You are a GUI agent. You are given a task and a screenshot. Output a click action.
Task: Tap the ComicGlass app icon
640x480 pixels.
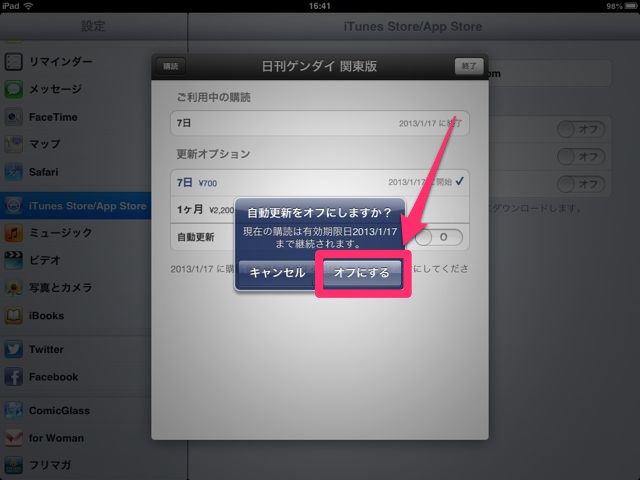tap(13, 410)
